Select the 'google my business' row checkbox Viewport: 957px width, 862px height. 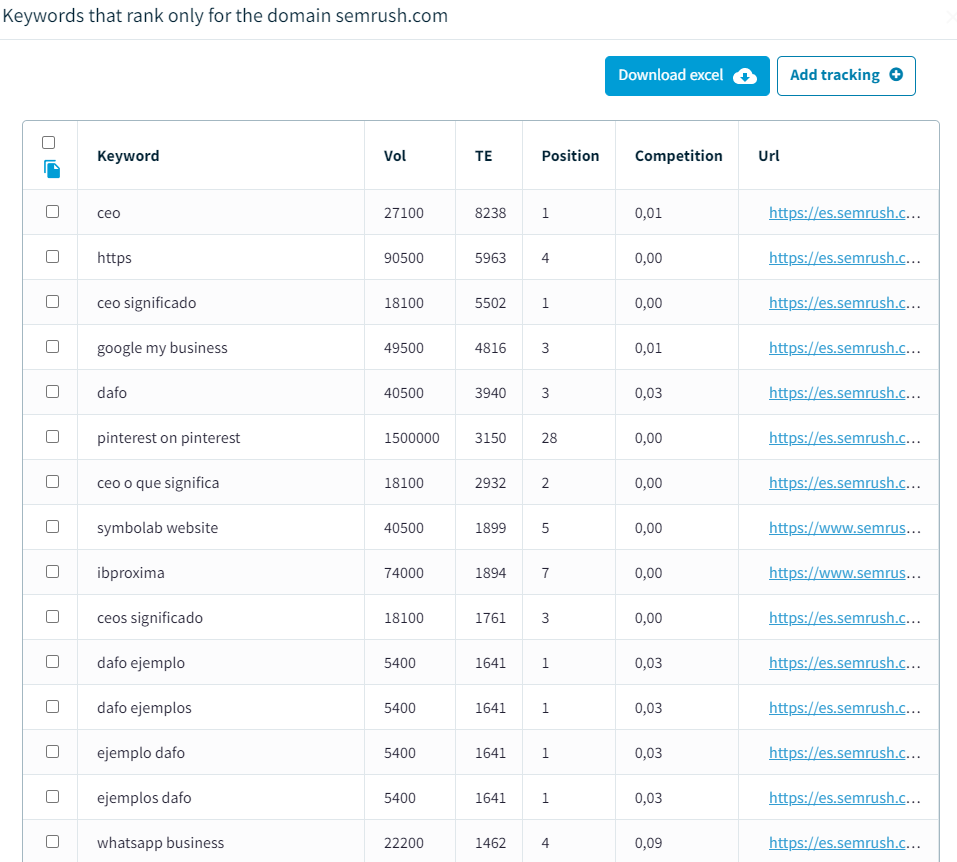52,347
